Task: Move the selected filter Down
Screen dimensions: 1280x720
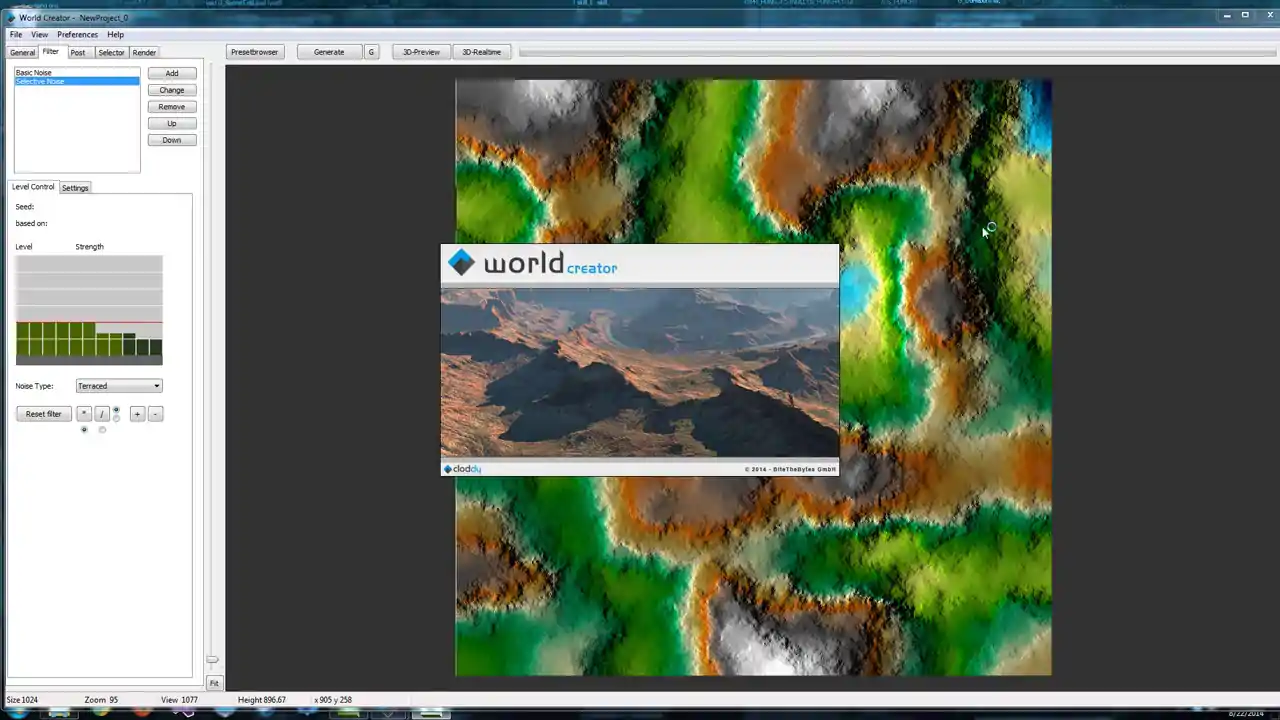Action: (172, 140)
